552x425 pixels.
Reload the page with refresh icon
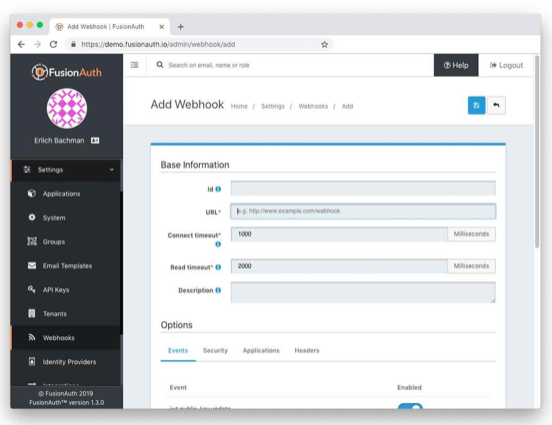point(54,44)
